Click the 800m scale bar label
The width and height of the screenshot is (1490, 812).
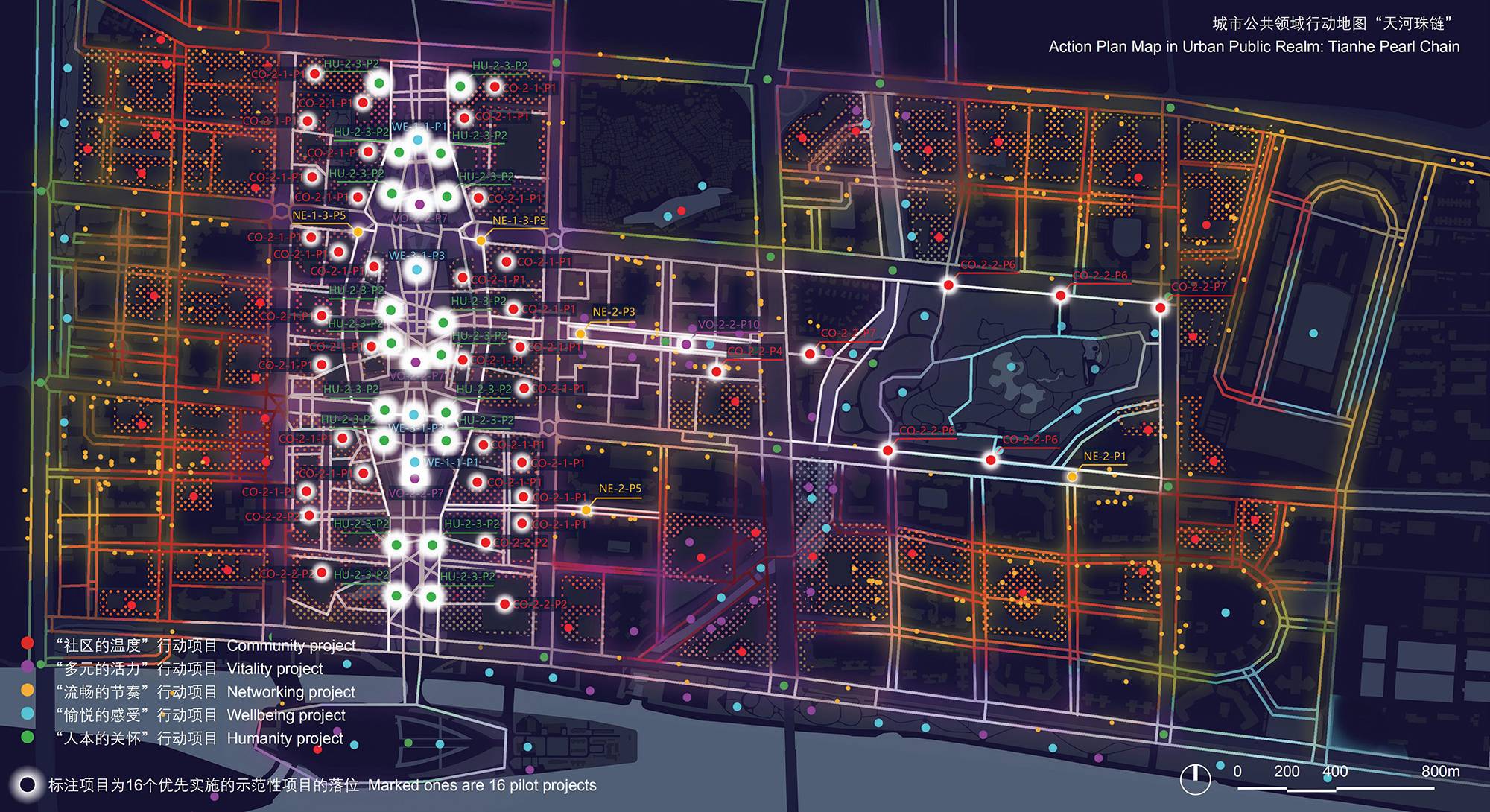[1440, 771]
